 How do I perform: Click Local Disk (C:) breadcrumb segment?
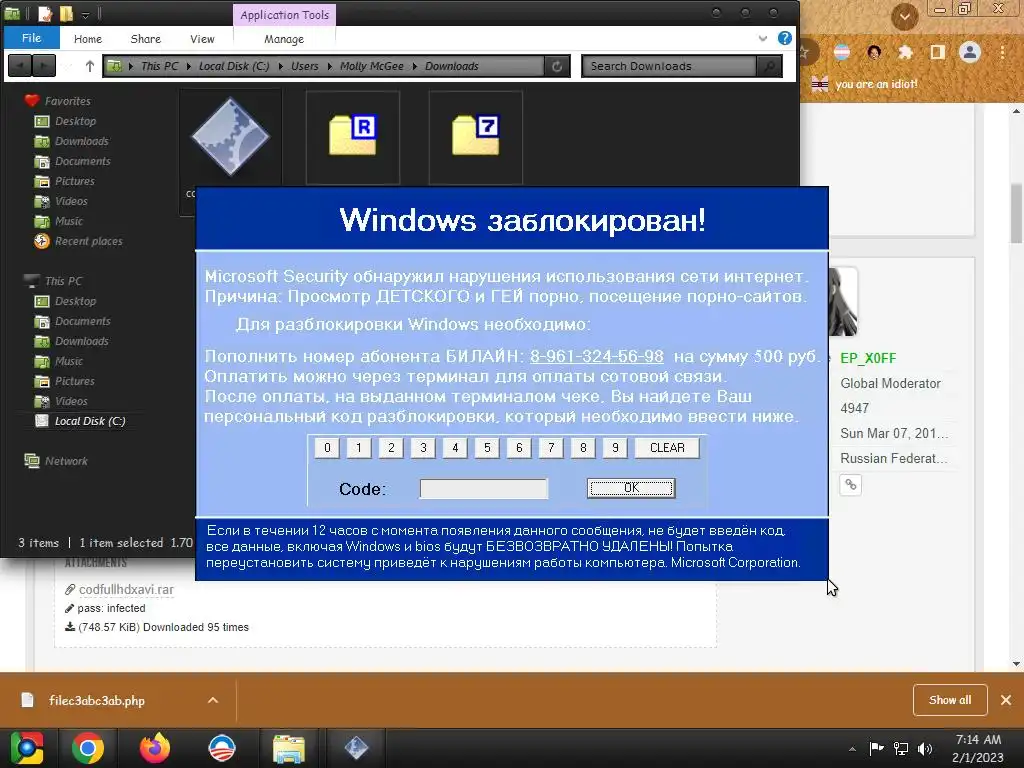pos(234,66)
